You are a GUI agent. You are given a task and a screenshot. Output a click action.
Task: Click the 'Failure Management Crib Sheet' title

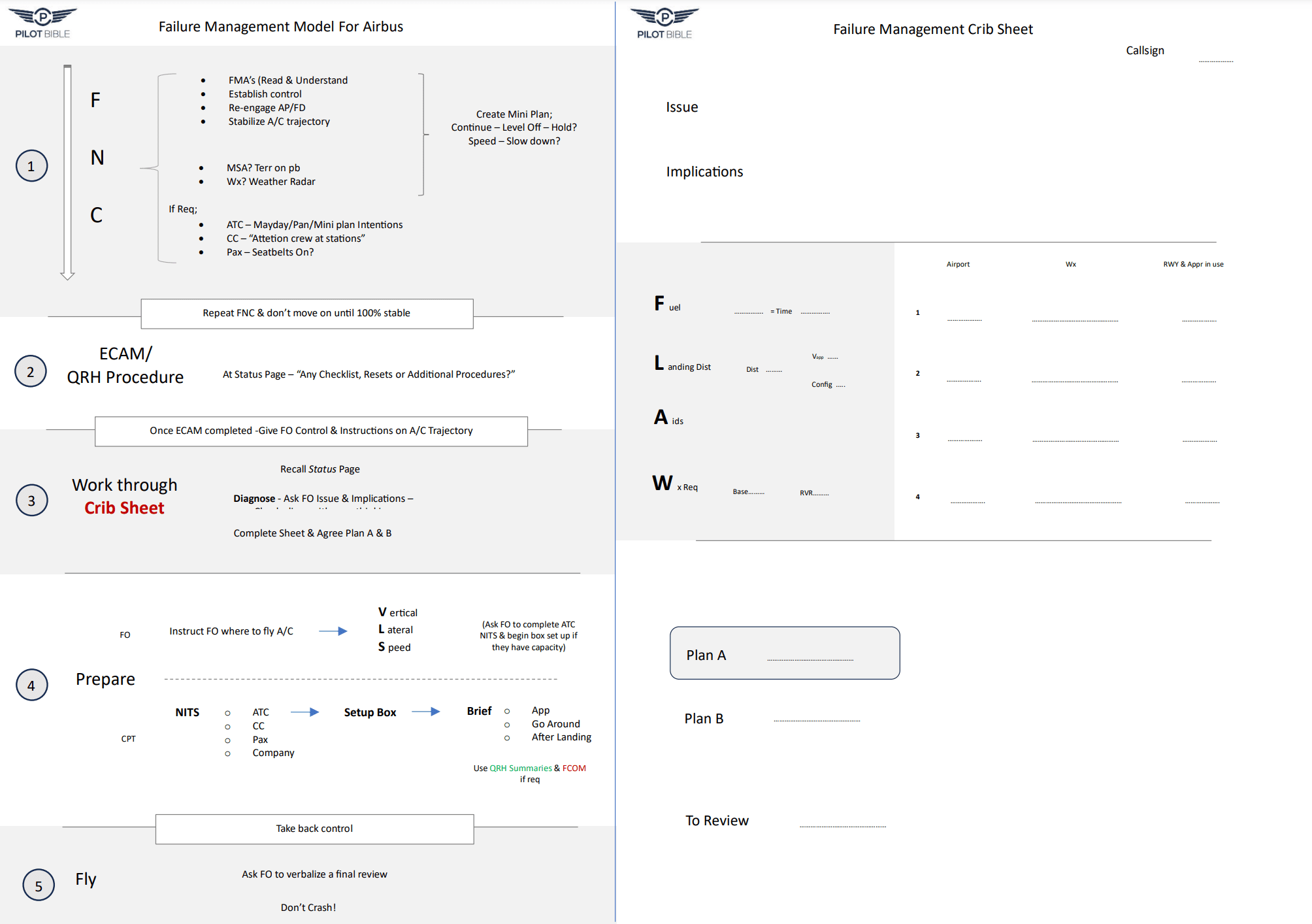click(933, 29)
